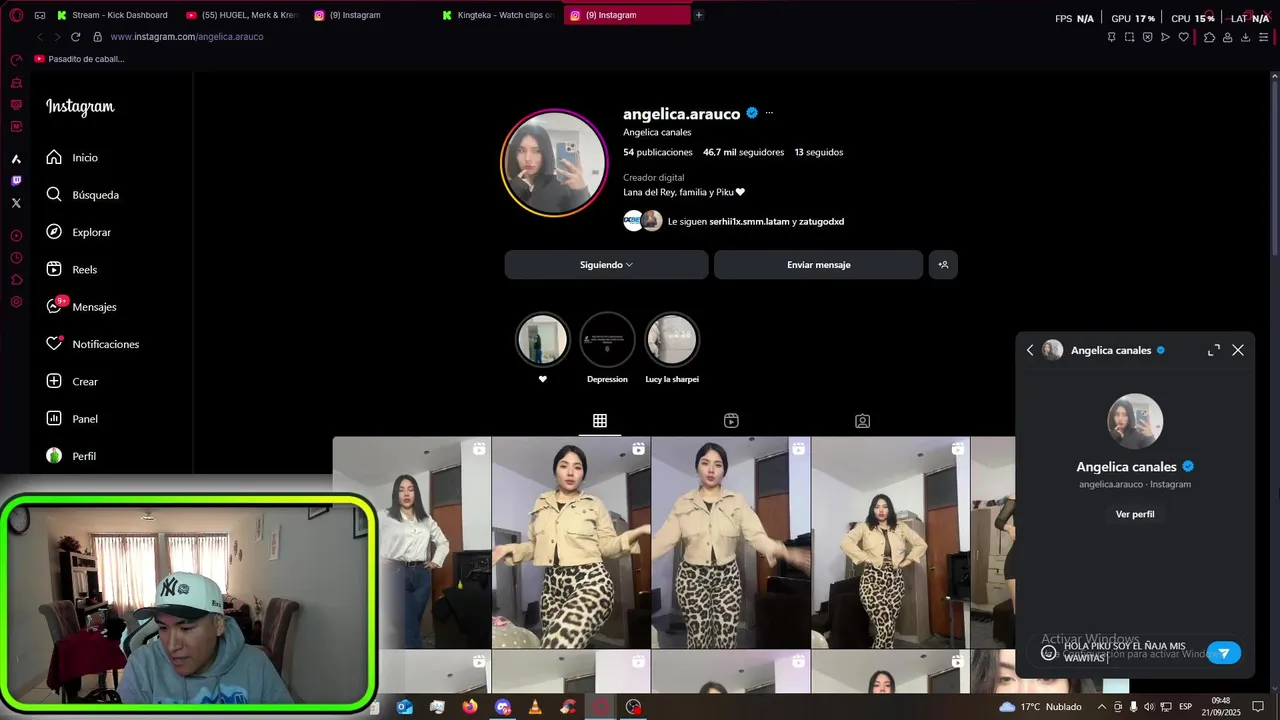This screenshot has width=1280, height=720.
Task: Click the browser back arrow
Action: 39,37
